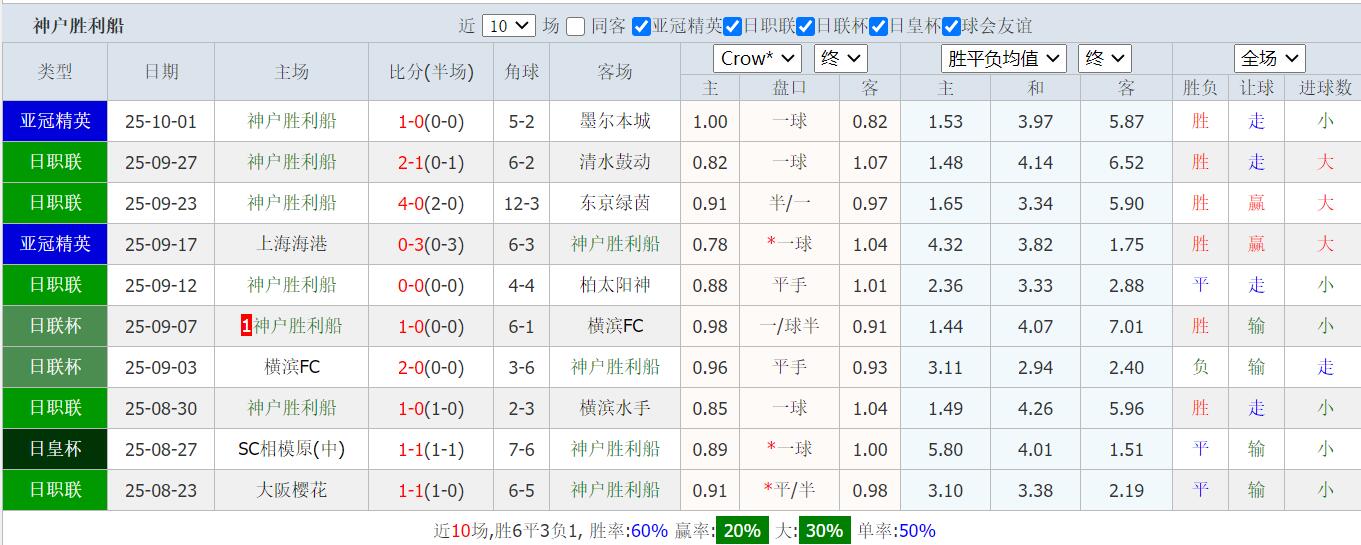Click the green 20% win-rate box
Image resolution: width=1361 pixels, height=545 pixels.
coord(742,530)
